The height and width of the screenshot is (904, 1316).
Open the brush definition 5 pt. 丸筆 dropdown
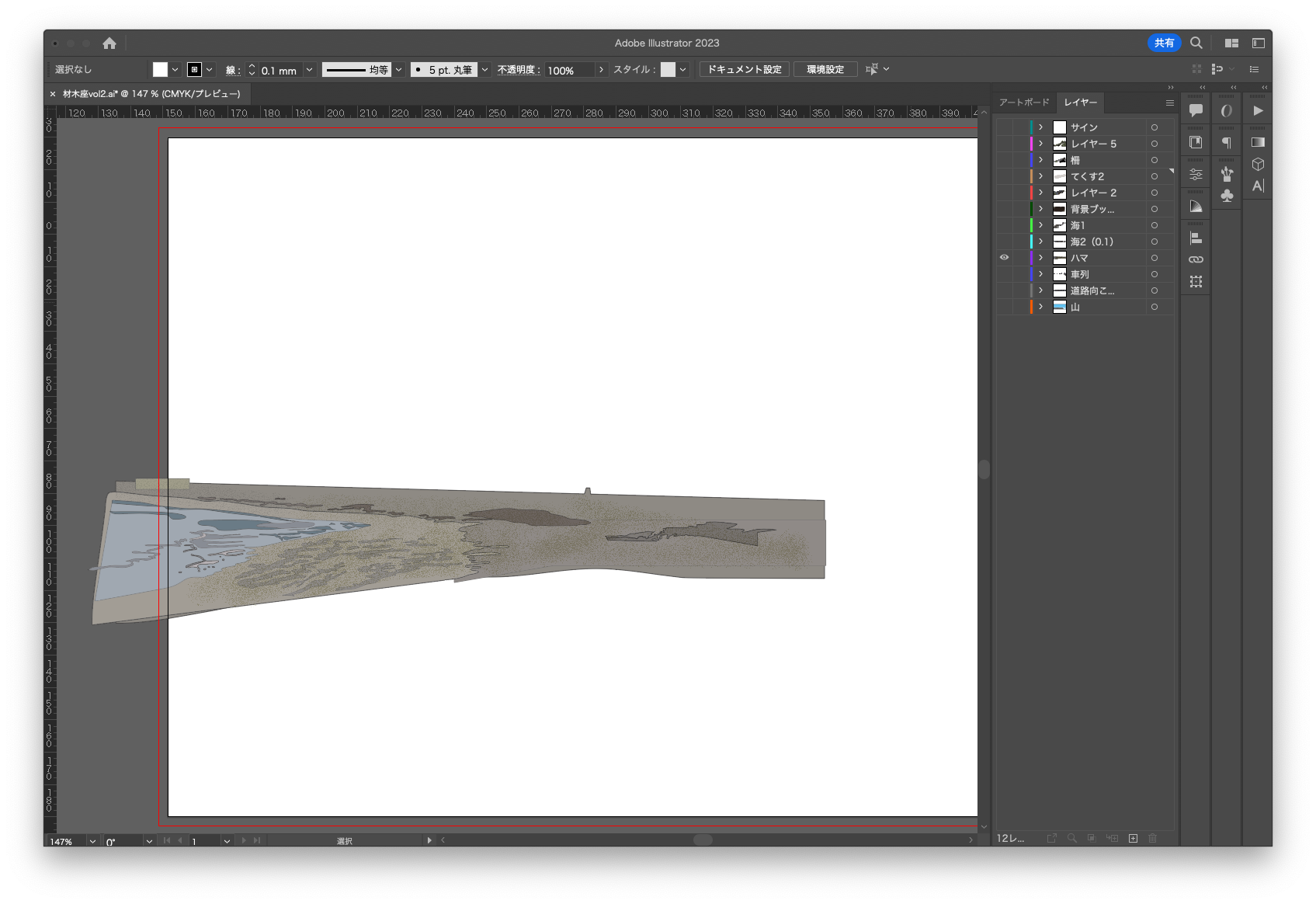(x=484, y=70)
